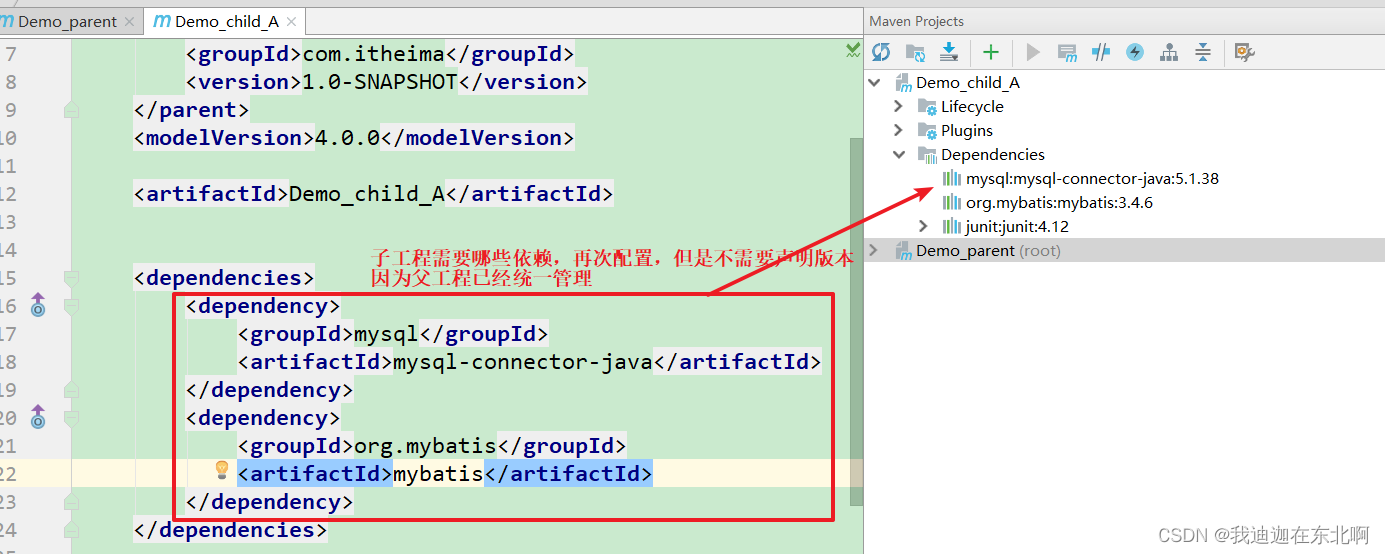Screen dimensions: 1385x554
Task: Click gutter marker on line 16
Action: [38, 305]
